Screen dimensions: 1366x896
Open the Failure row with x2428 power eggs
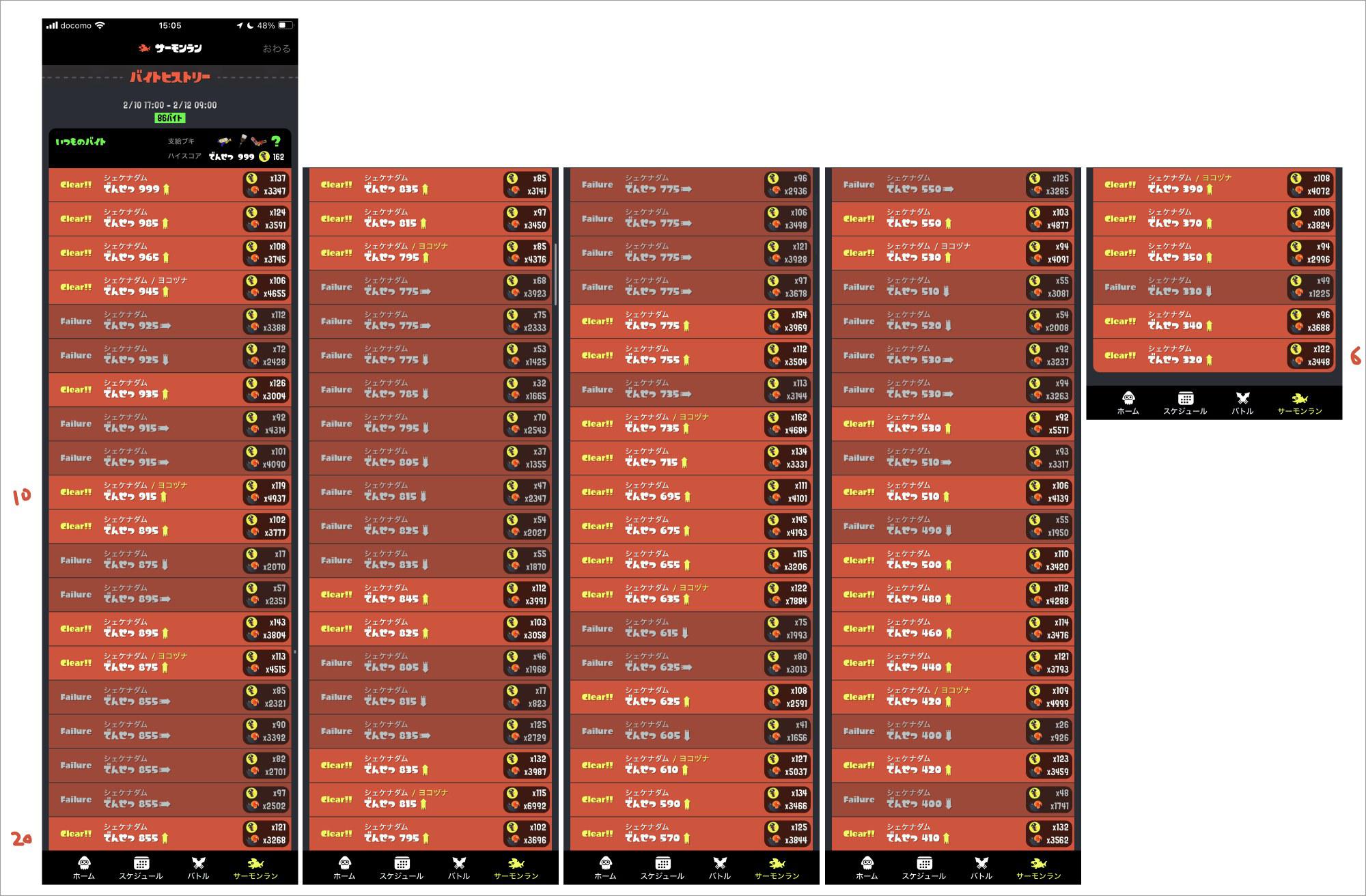pos(170,355)
